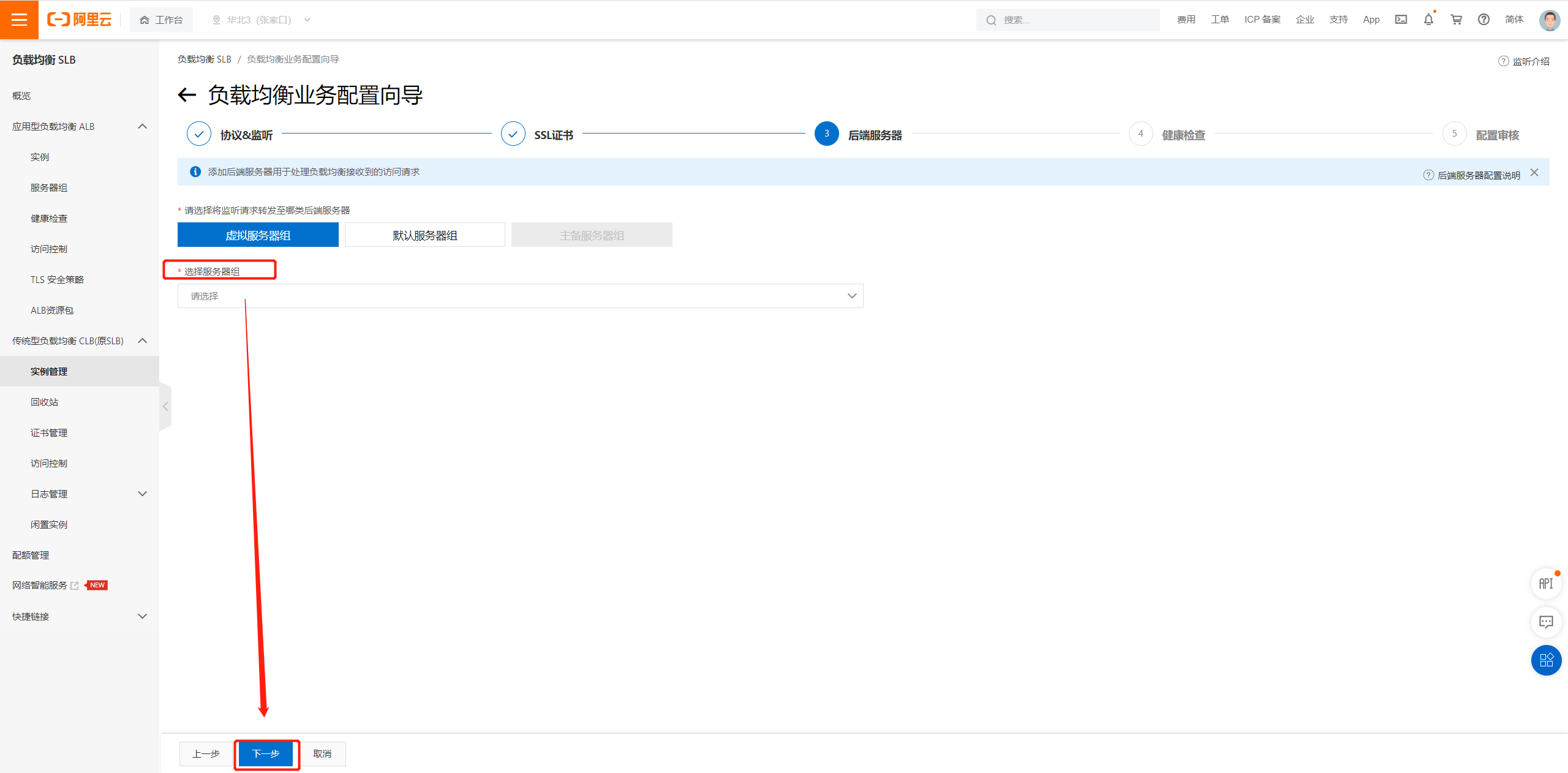Select 虚拟服务器组 server group type
1568x773 pixels.
(258, 235)
